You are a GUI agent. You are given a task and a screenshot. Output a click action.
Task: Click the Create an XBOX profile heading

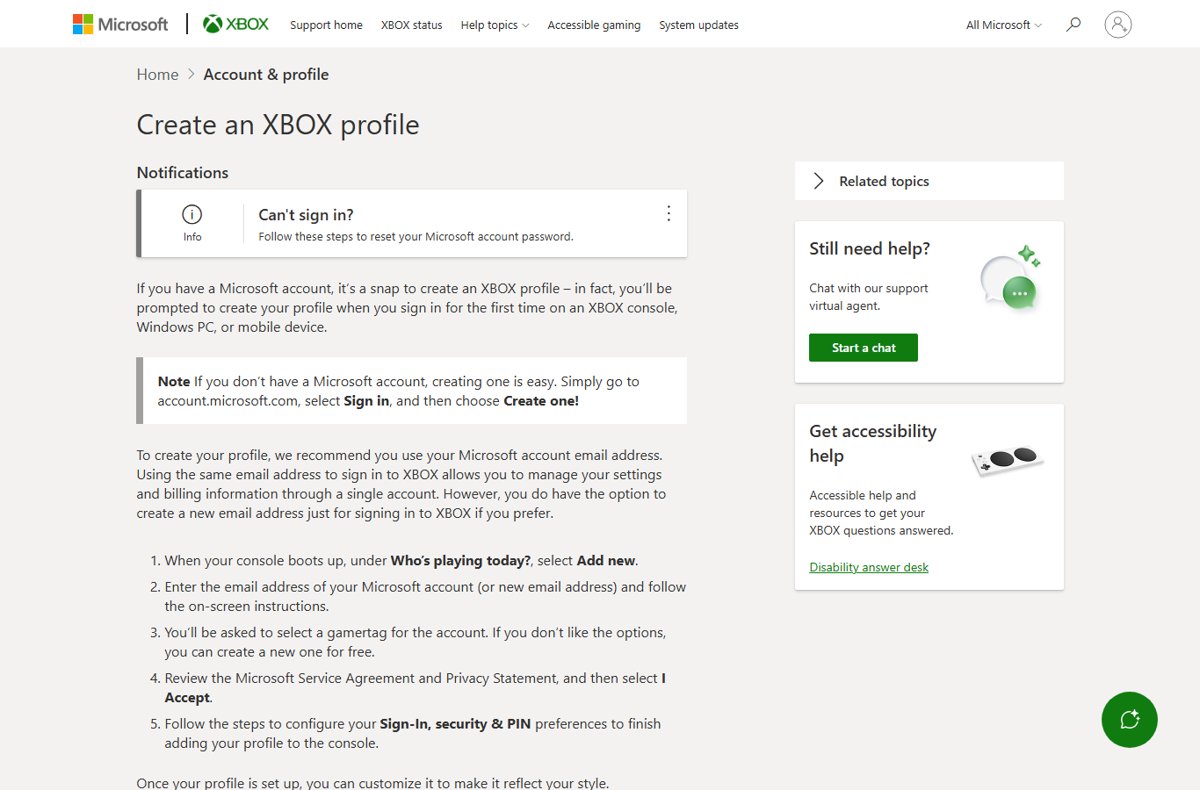click(x=278, y=125)
